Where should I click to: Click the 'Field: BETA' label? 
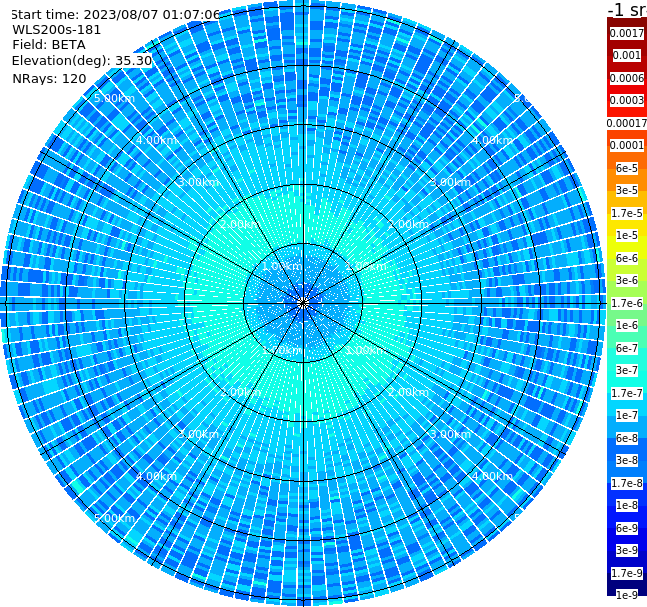point(49,45)
